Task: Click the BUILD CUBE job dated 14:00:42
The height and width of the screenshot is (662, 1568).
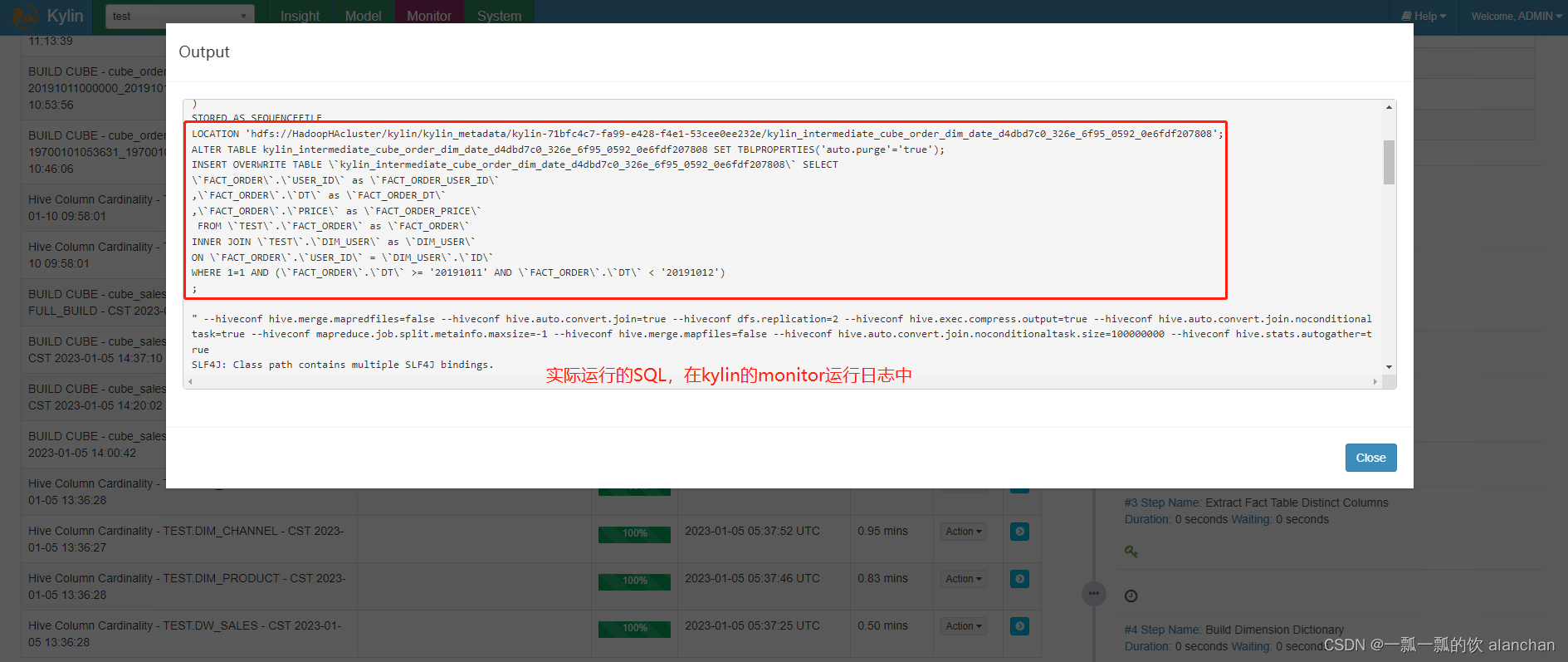Action: 96,444
